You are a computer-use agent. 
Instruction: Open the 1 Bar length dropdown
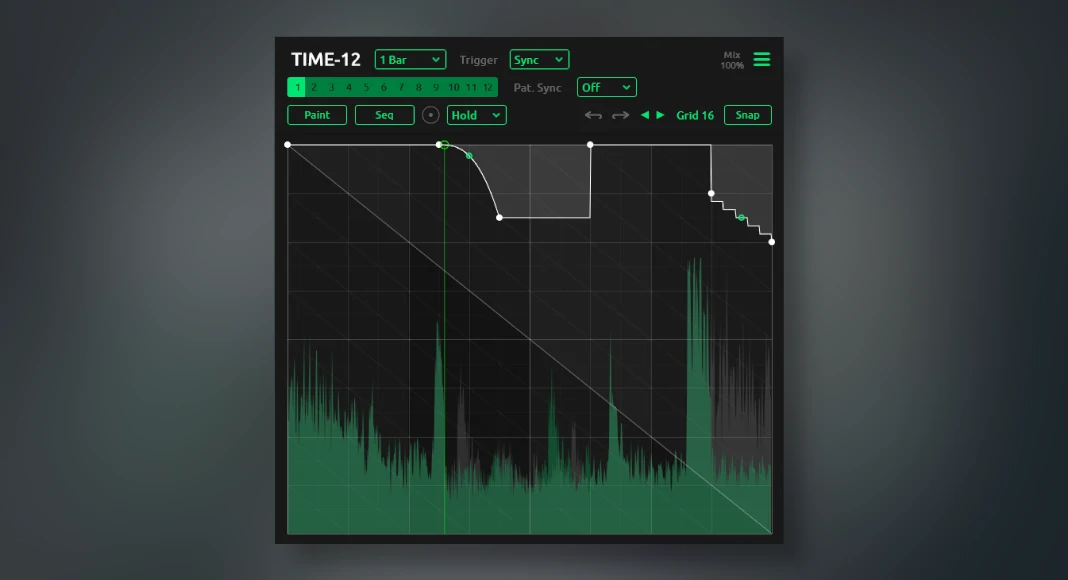[410, 60]
